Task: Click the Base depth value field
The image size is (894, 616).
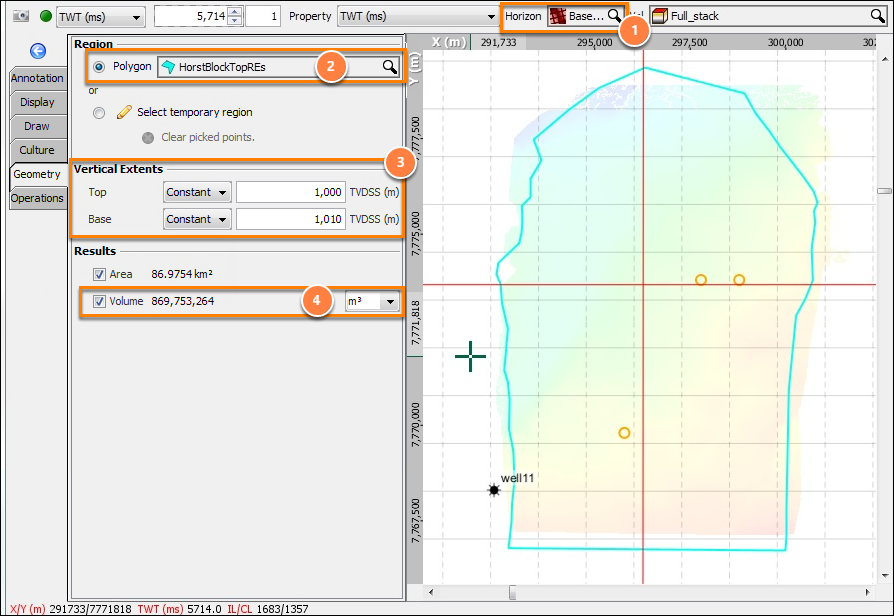Action: 291,219
